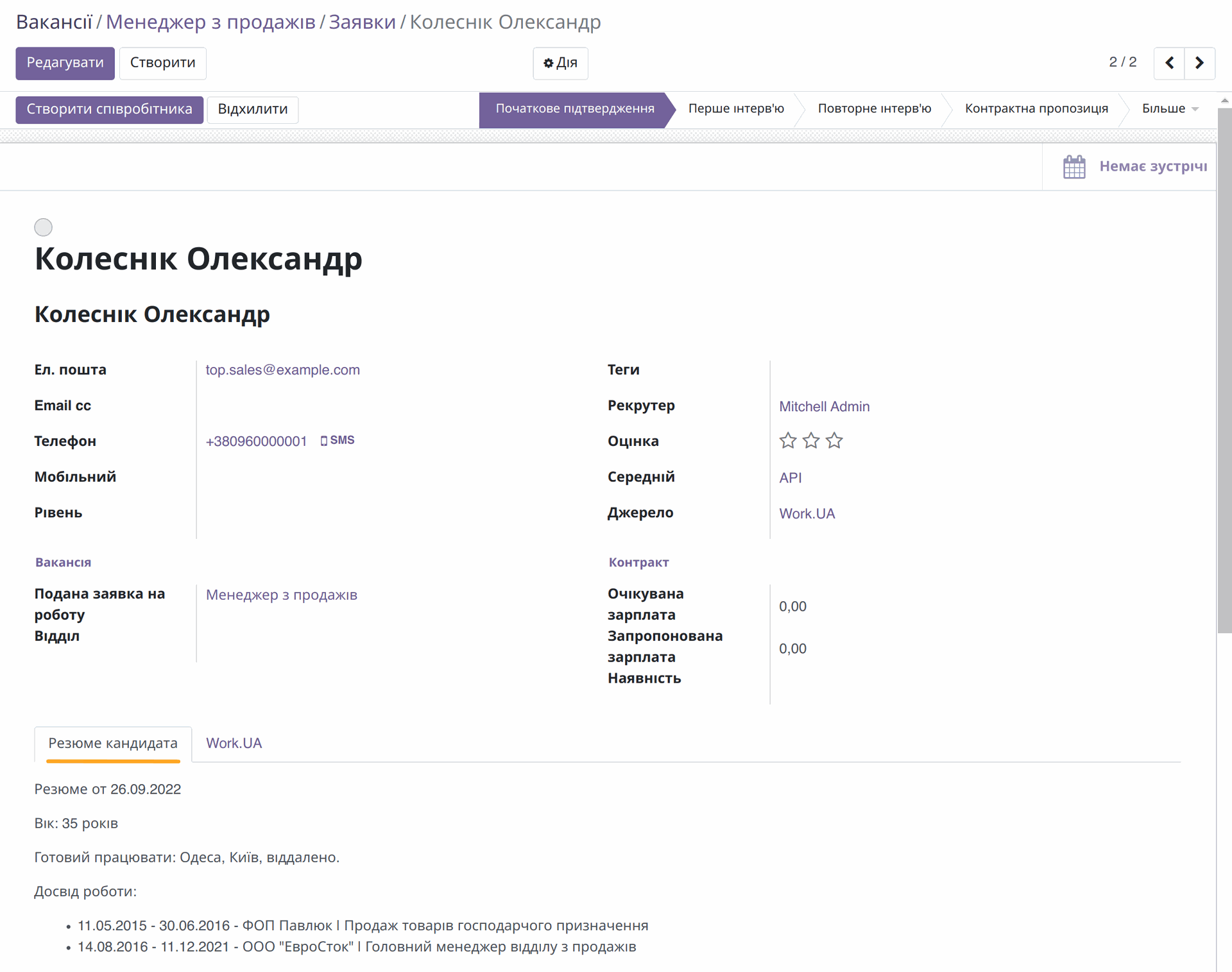
Task: Open applied job Менеджер з продажів
Action: tap(282, 595)
